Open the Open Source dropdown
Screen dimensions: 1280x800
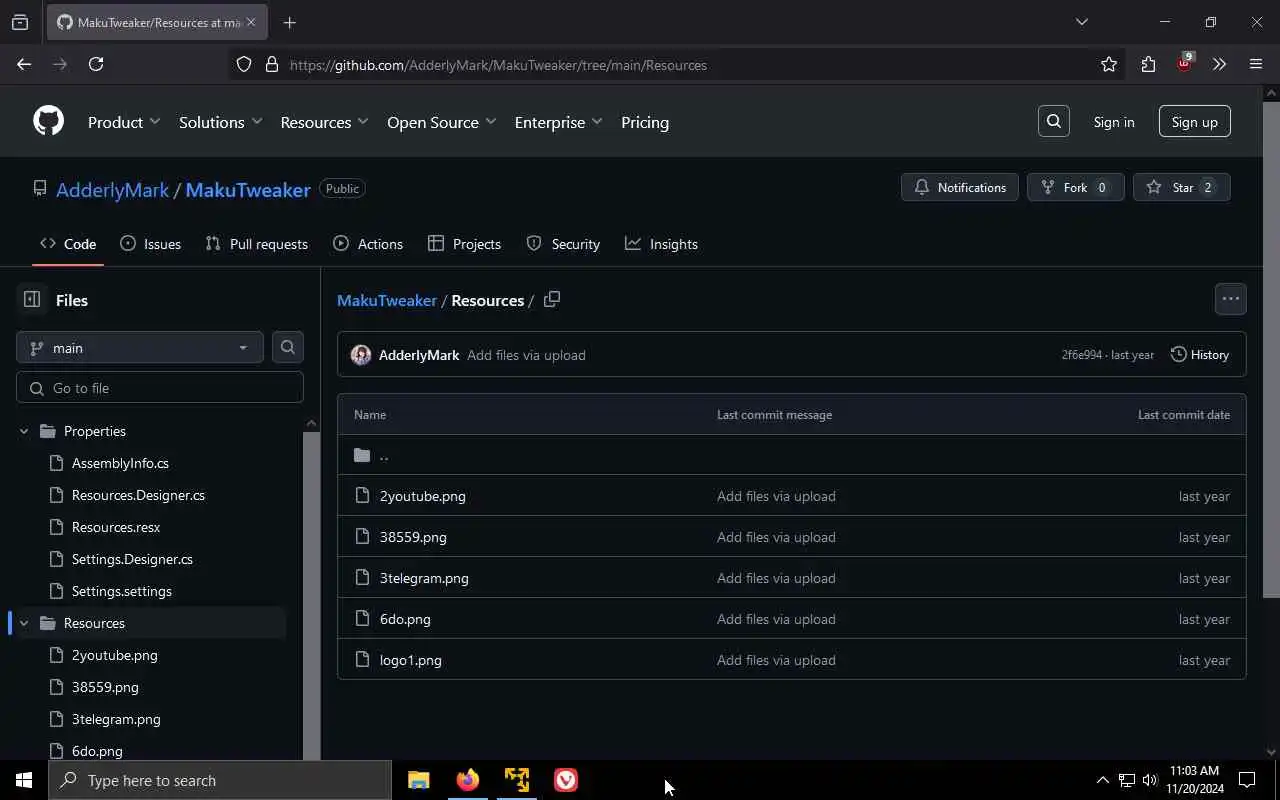(x=441, y=122)
